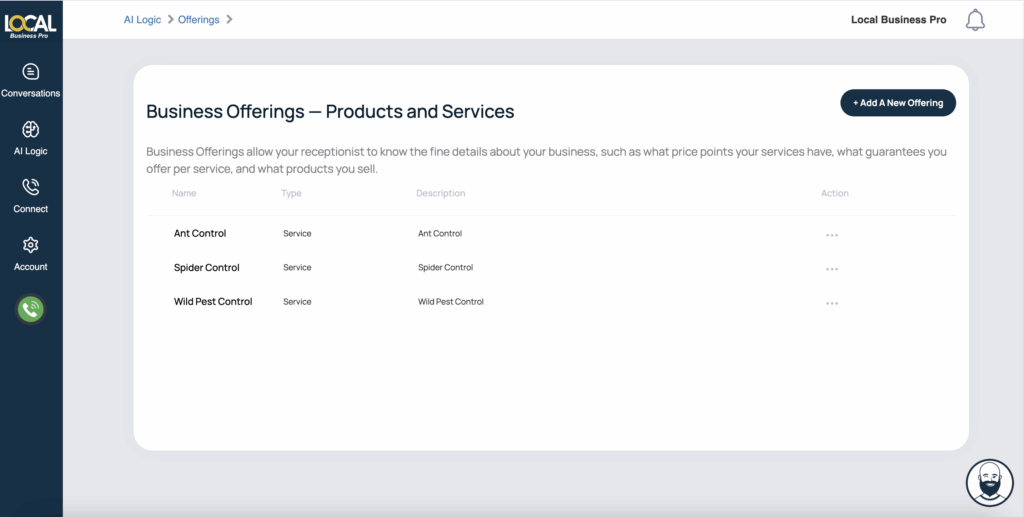Open the Connect phone icon
This screenshot has height=517, width=1024.
(31, 187)
